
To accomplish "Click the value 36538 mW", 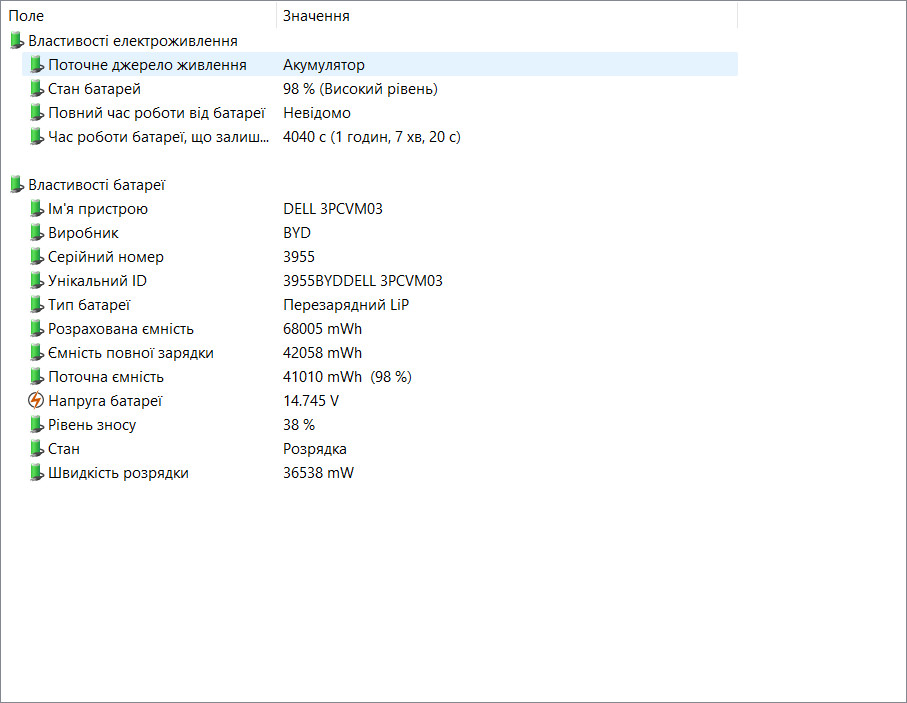I will point(318,473).
